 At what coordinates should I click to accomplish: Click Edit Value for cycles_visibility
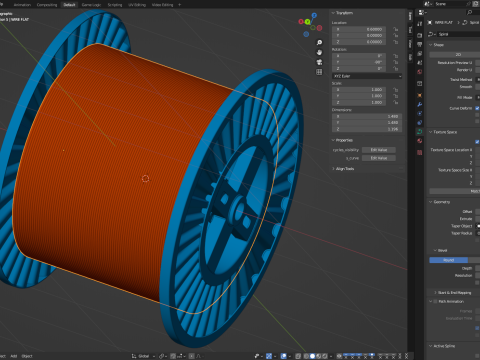(x=379, y=150)
